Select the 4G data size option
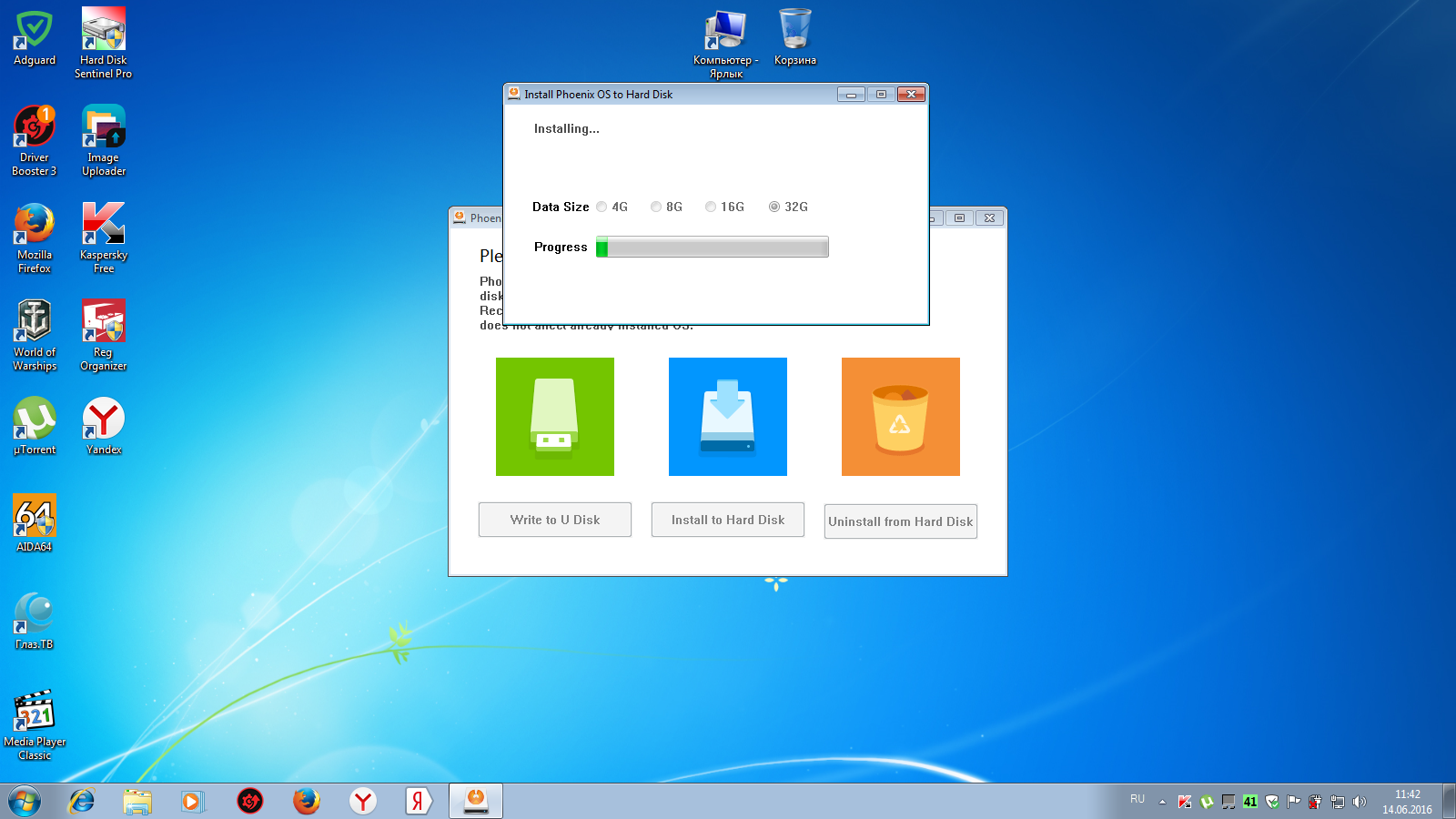 pos(602,207)
